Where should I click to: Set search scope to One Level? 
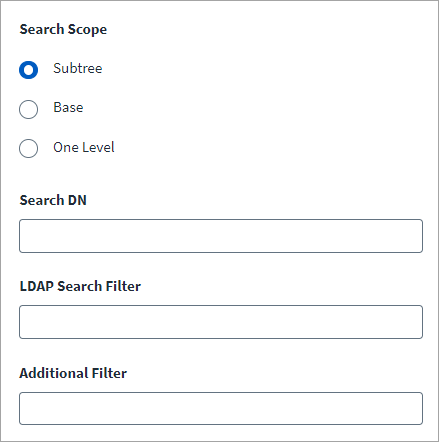coord(28,148)
